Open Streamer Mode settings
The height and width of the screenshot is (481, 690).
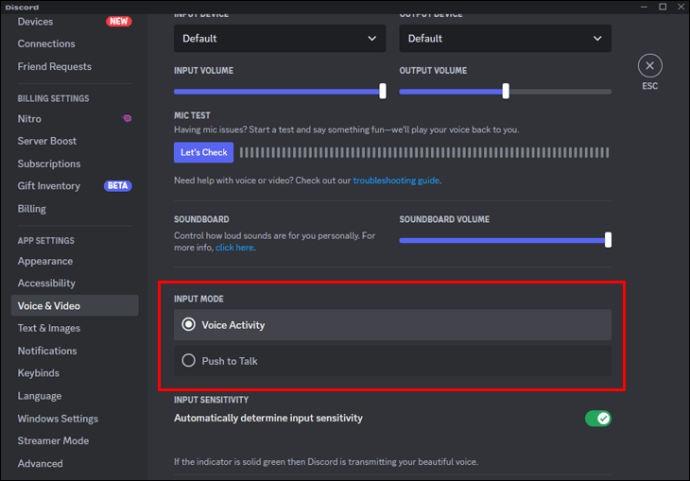[x=53, y=441]
